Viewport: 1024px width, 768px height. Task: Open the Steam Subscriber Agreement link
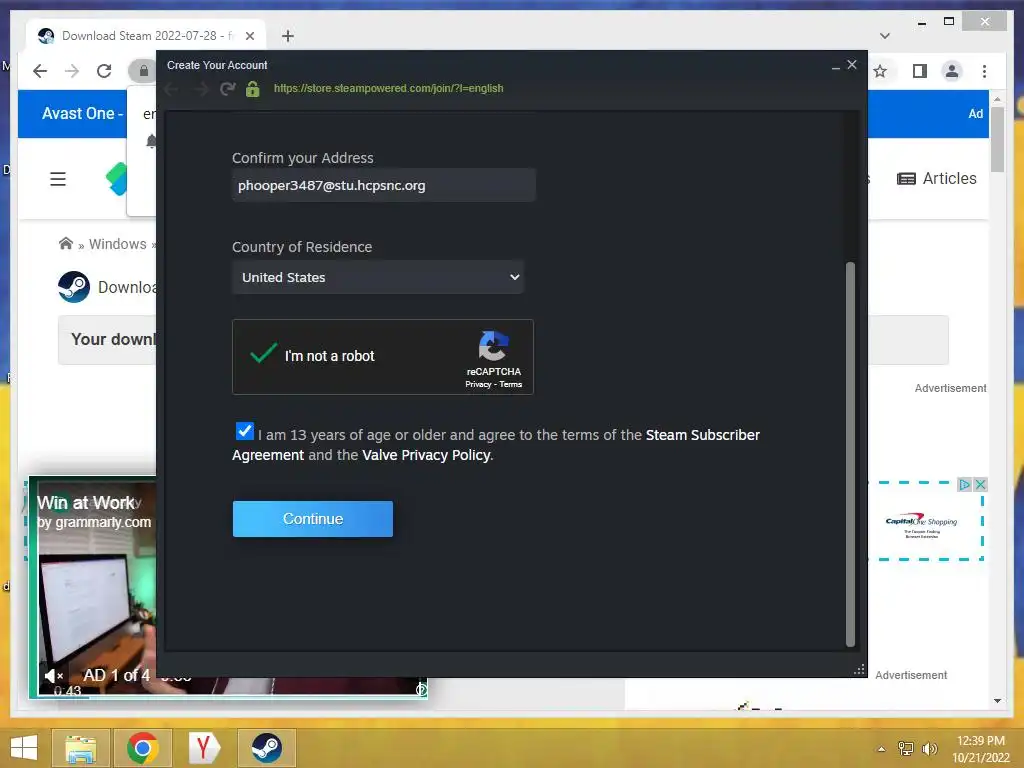point(702,435)
